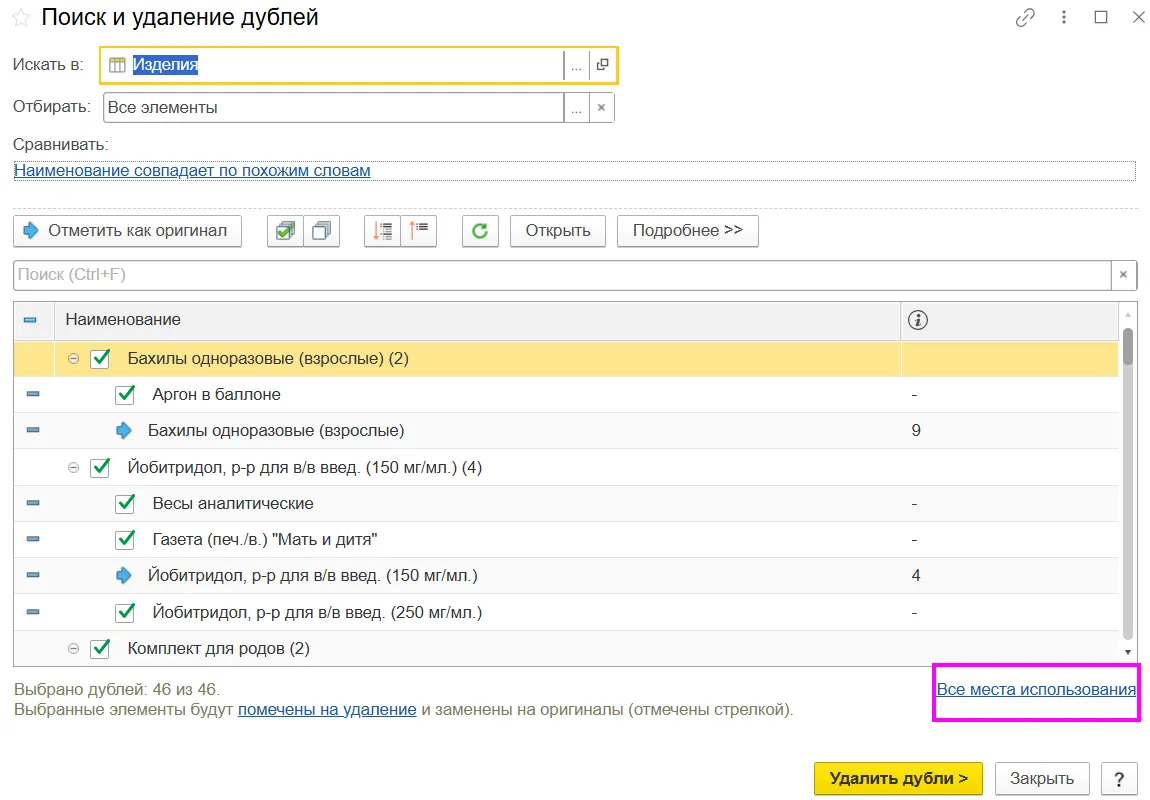Toggle the Газета "Мать и дитя" checkbox

(x=125, y=540)
